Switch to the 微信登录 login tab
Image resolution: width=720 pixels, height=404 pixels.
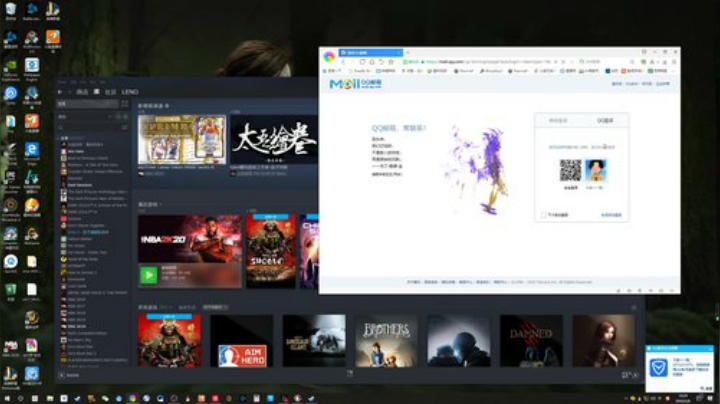558,121
